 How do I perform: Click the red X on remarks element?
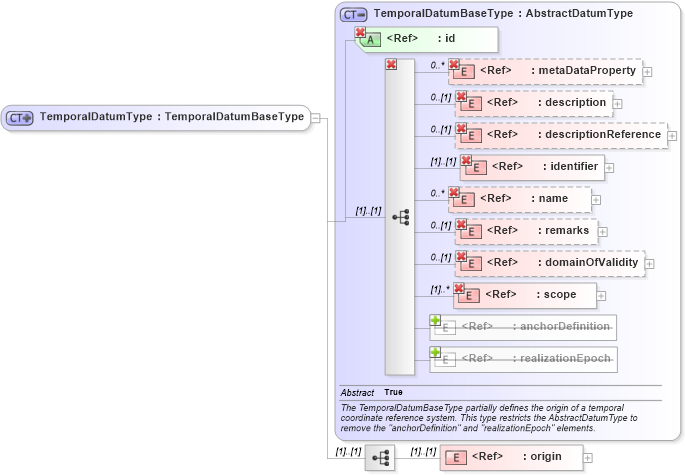461,224
